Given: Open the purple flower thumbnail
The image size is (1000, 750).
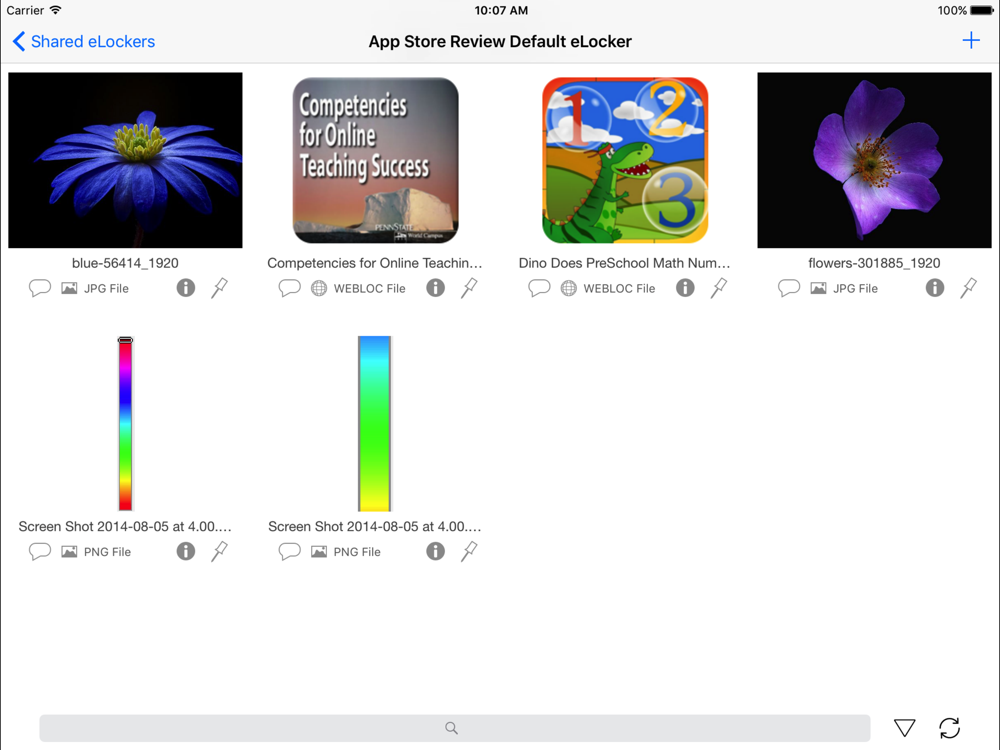Looking at the screenshot, I should (874, 160).
